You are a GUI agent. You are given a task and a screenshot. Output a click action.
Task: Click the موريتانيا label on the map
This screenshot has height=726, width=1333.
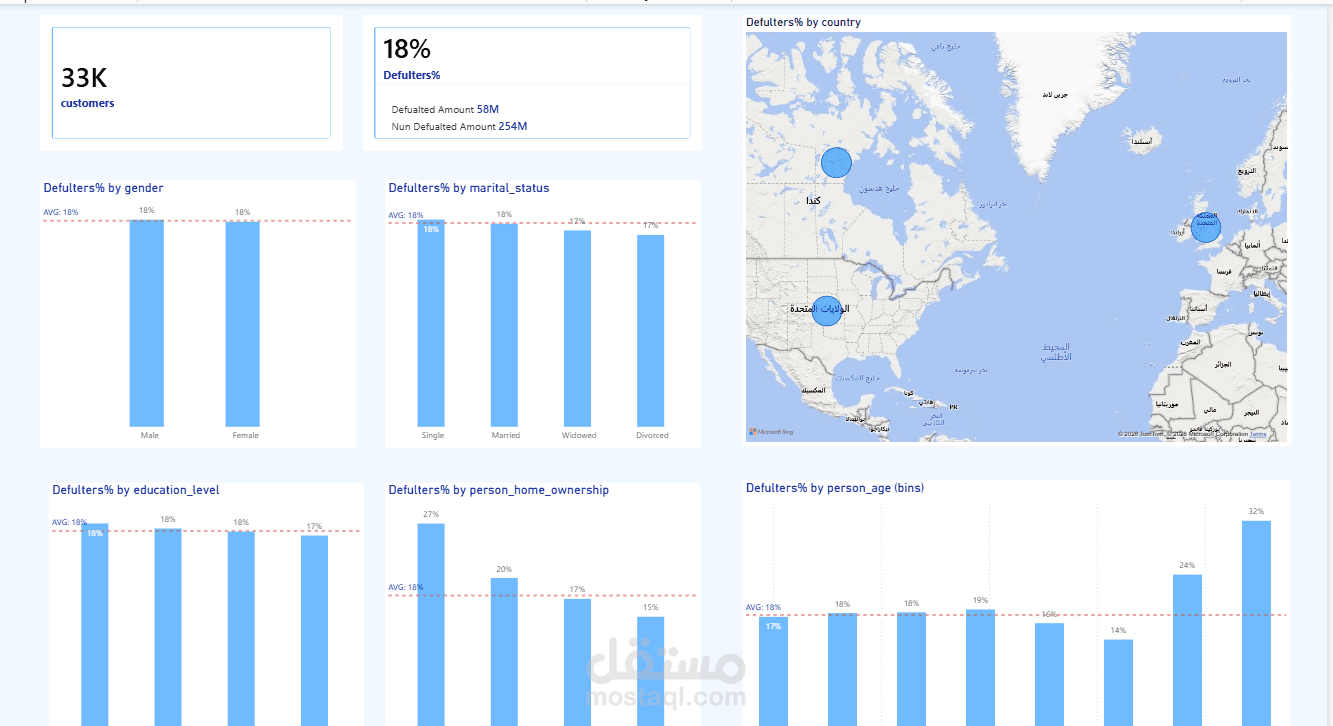(1167, 404)
